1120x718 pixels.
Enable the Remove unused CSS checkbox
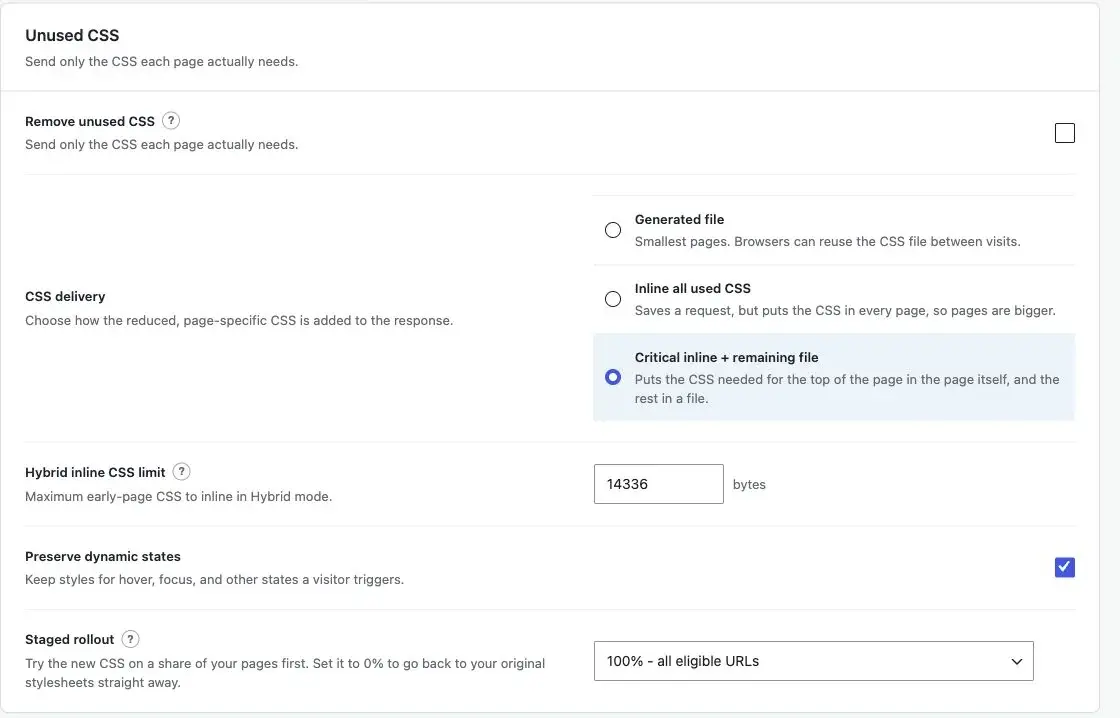click(1064, 133)
